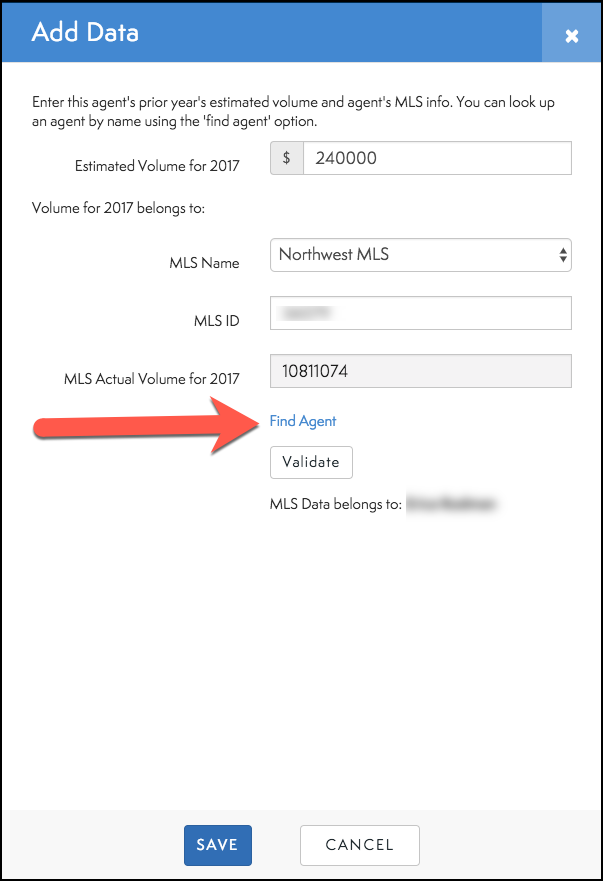Click the Estimated Volume for 2017 field

tap(436, 158)
